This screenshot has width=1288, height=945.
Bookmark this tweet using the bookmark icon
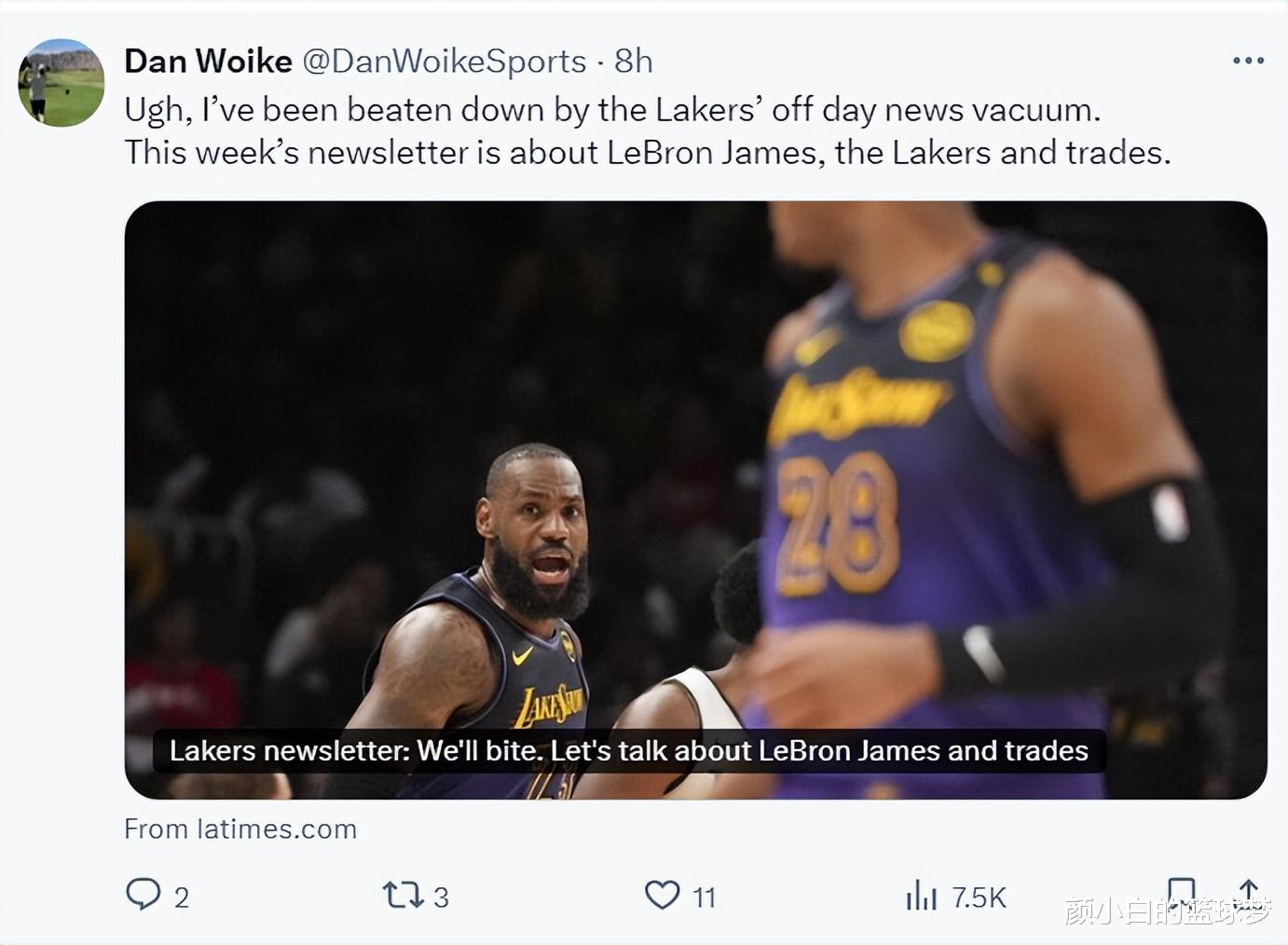tap(1182, 890)
